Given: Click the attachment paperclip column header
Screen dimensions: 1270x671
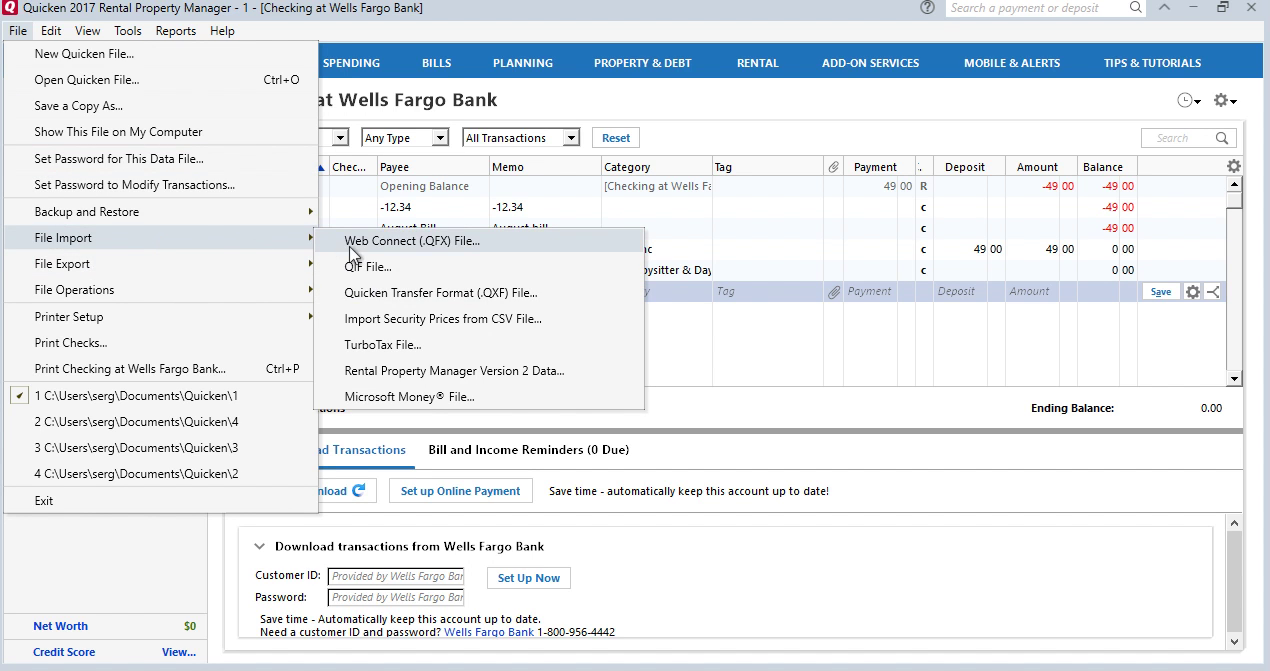Looking at the screenshot, I should click(x=834, y=167).
